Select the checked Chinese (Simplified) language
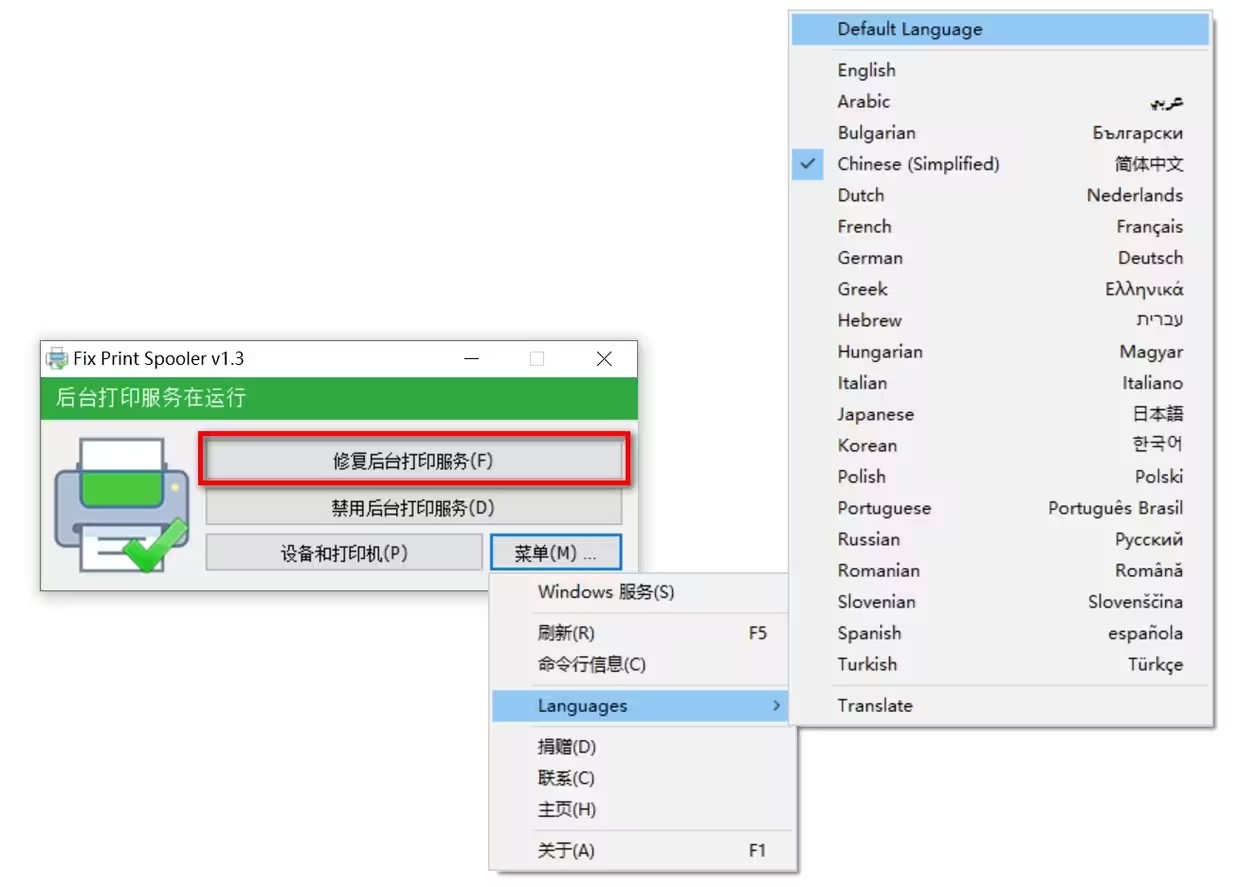This screenshot has height=887, width=1256. (x=918, y=164)
